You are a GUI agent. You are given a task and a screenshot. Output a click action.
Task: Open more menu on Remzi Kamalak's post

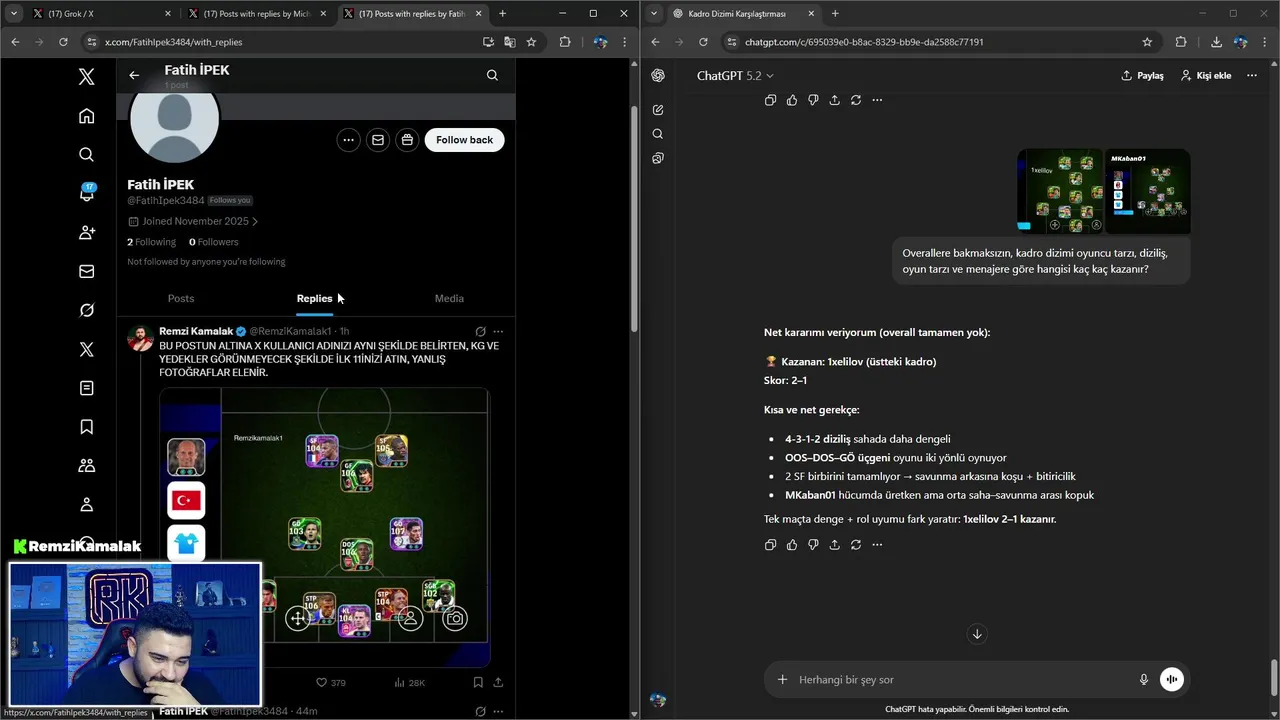tap(498, 331)
